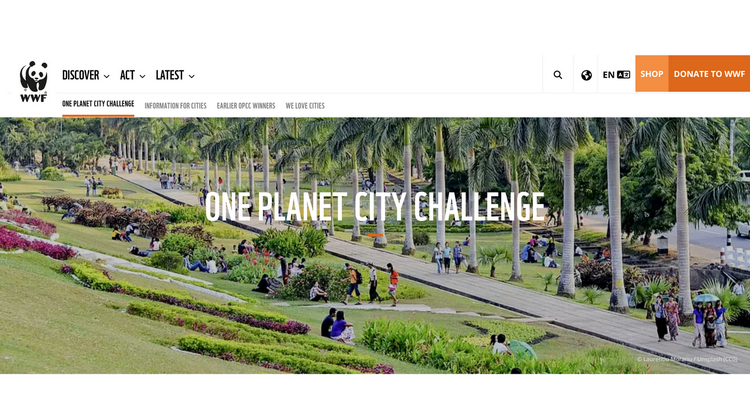
Task: Click the WWF panda logo
Action: pos(33,81)
